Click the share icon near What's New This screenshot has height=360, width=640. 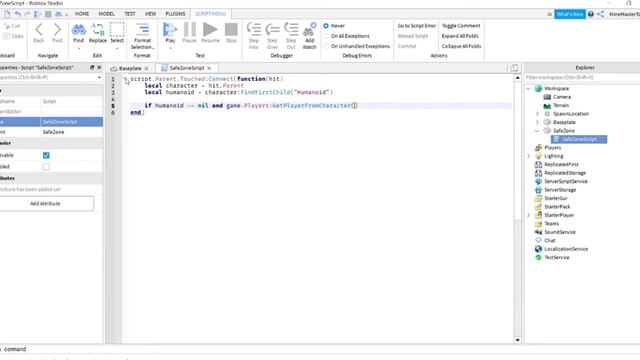coord(600,14)
